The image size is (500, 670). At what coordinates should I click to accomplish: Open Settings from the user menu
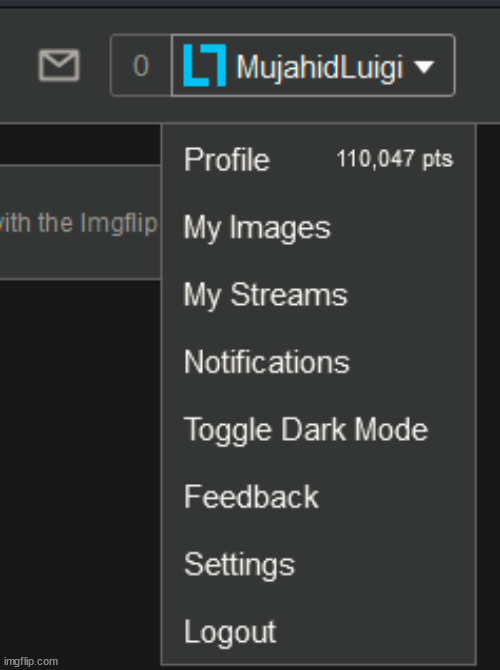(239, 565)
